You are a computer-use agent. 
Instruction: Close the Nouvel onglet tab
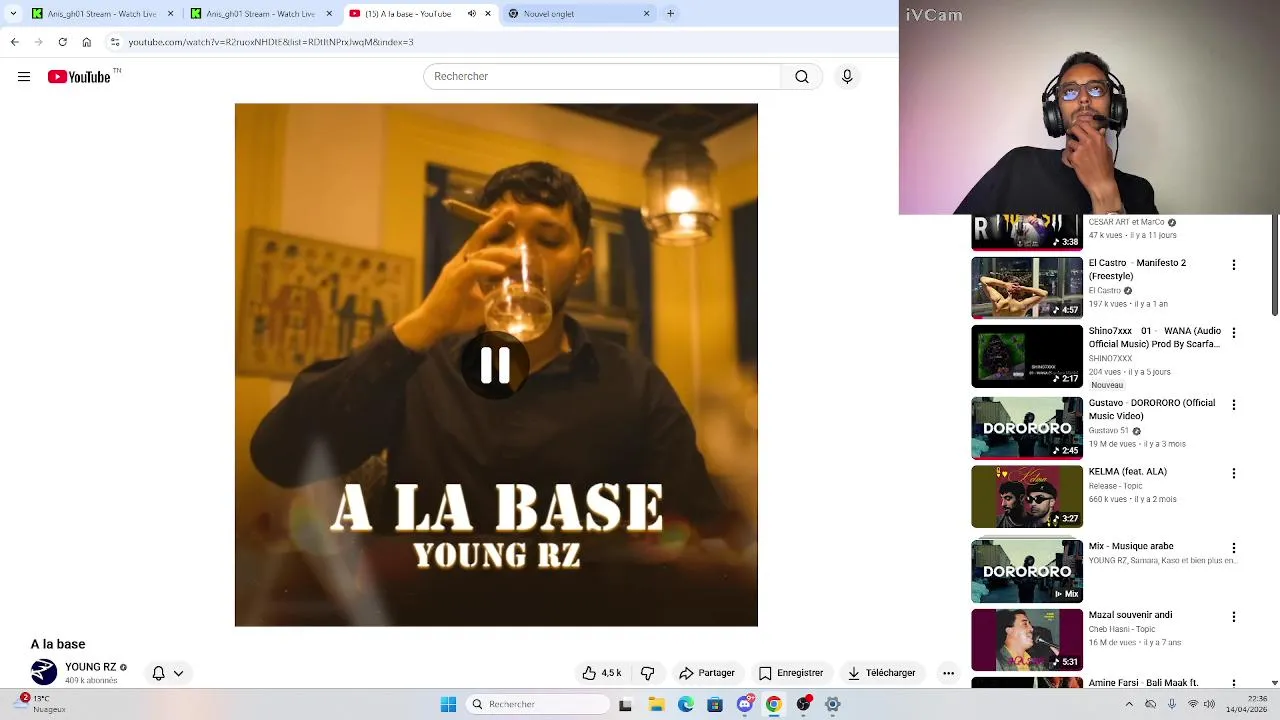click(x=646, y=14)
